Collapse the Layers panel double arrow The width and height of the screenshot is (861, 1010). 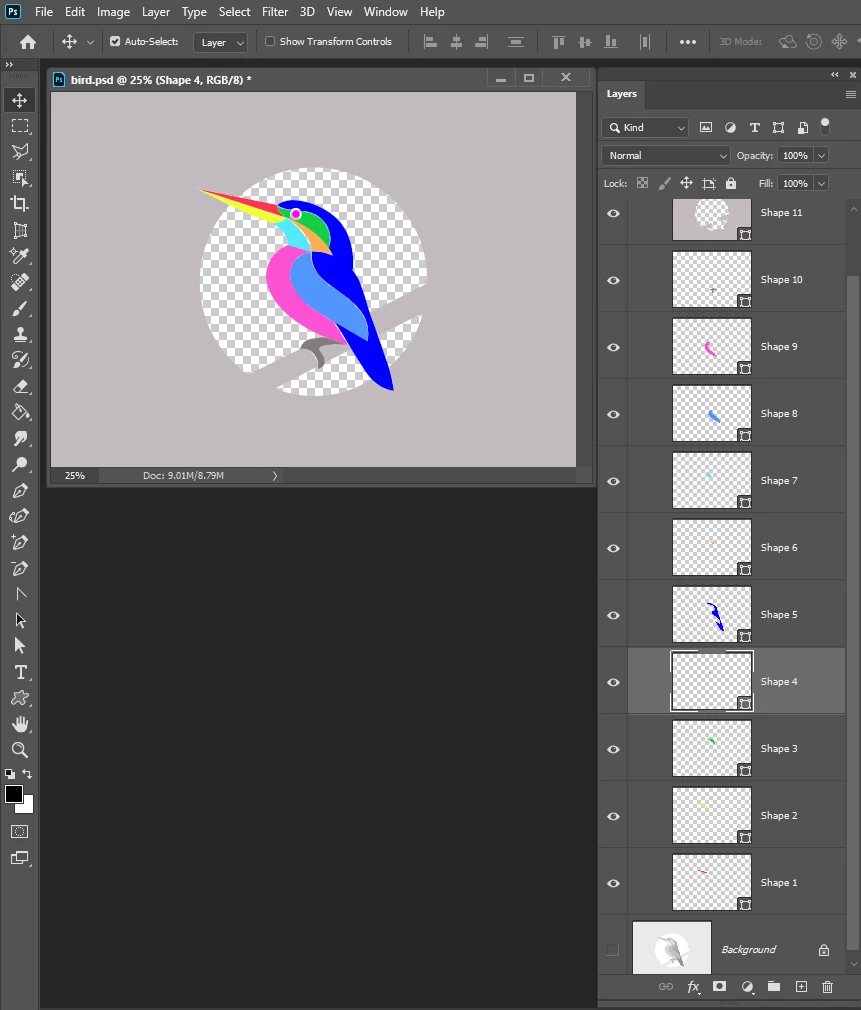pos(835,75)
